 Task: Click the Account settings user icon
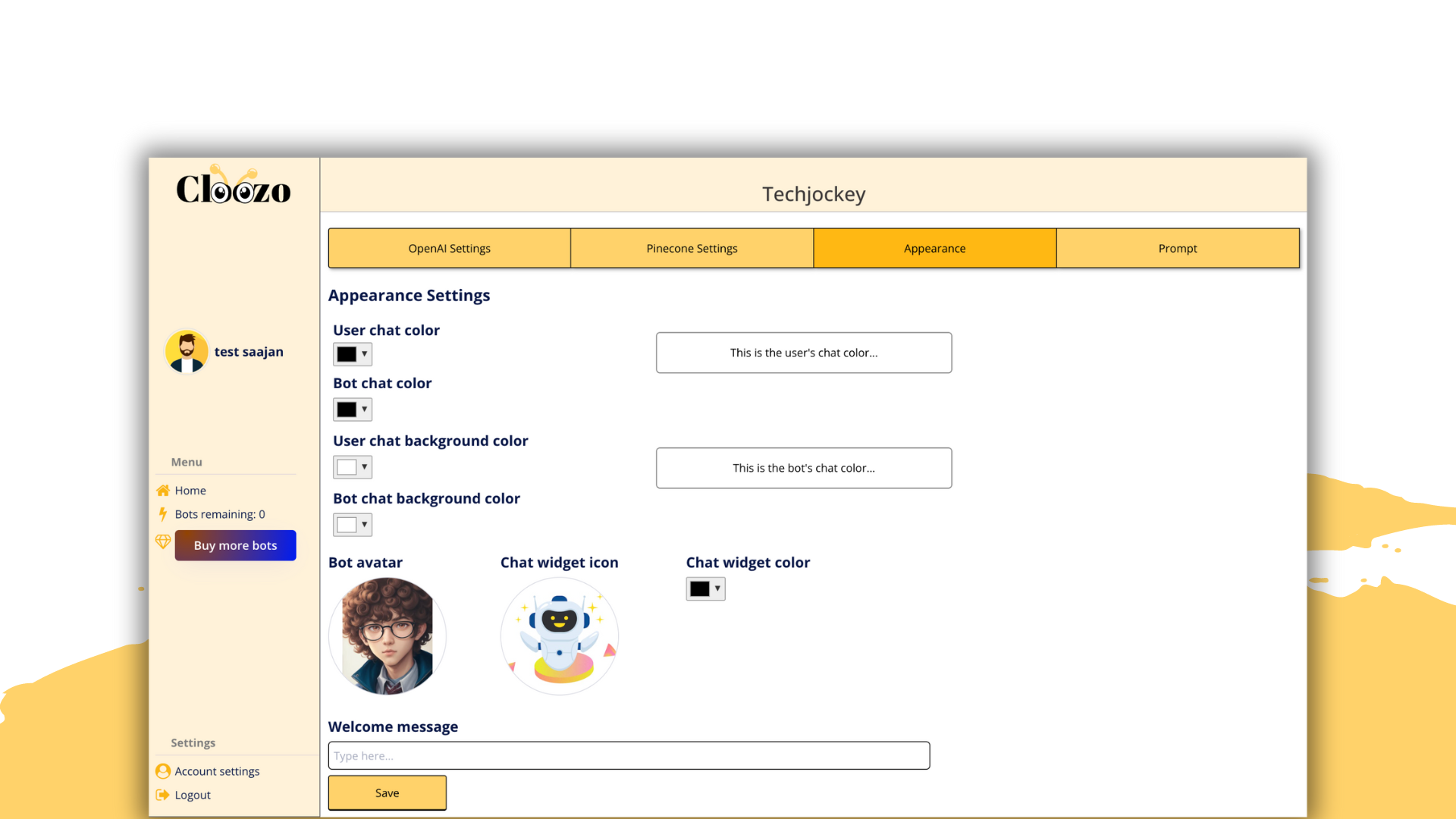click(163, 771)
